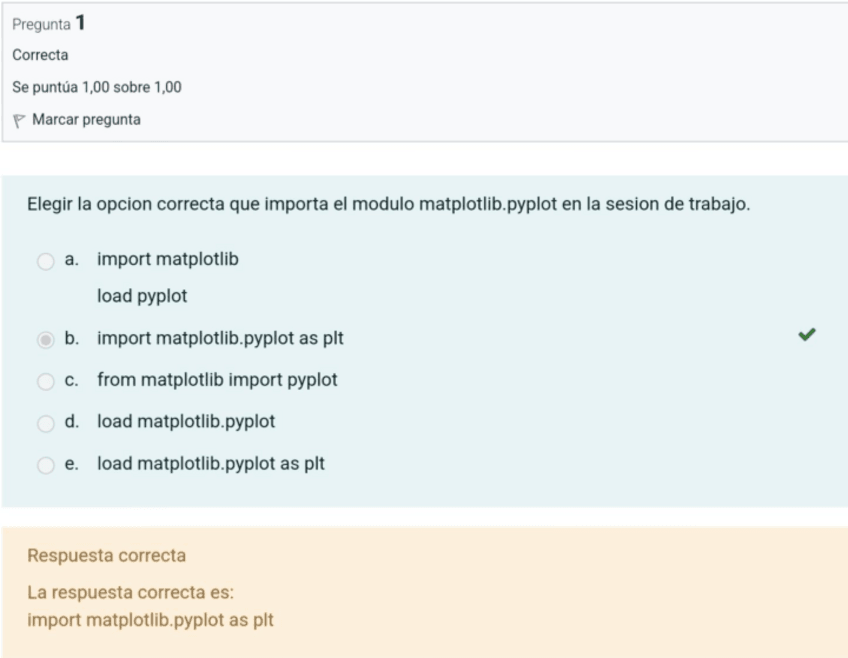Click the 'load pyplot' line under option a
Screen dimensions: 848x658
[x=142, y=296]
